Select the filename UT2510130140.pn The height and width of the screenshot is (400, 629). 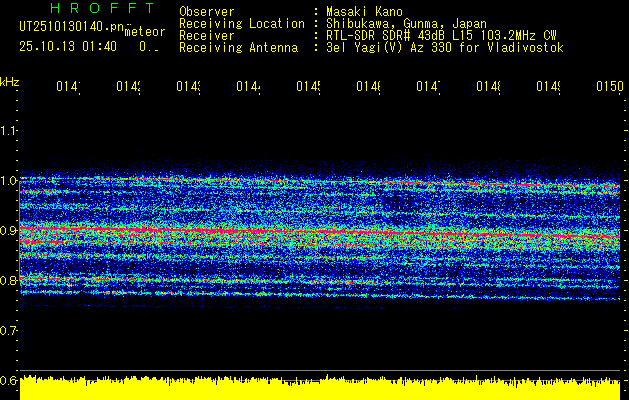click(x=72, y=26)
